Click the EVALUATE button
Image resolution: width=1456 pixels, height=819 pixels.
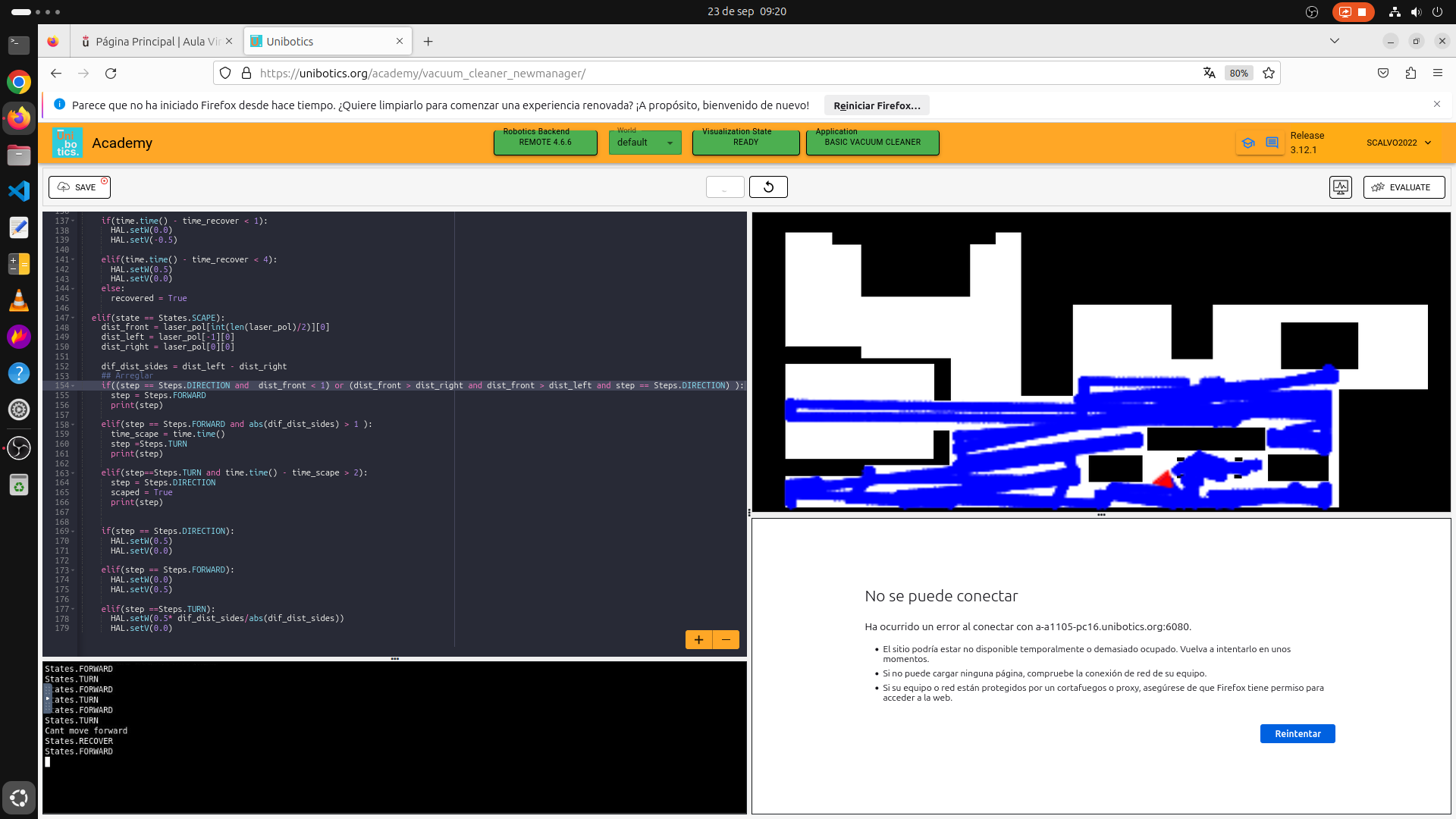tap(1404, 187)
